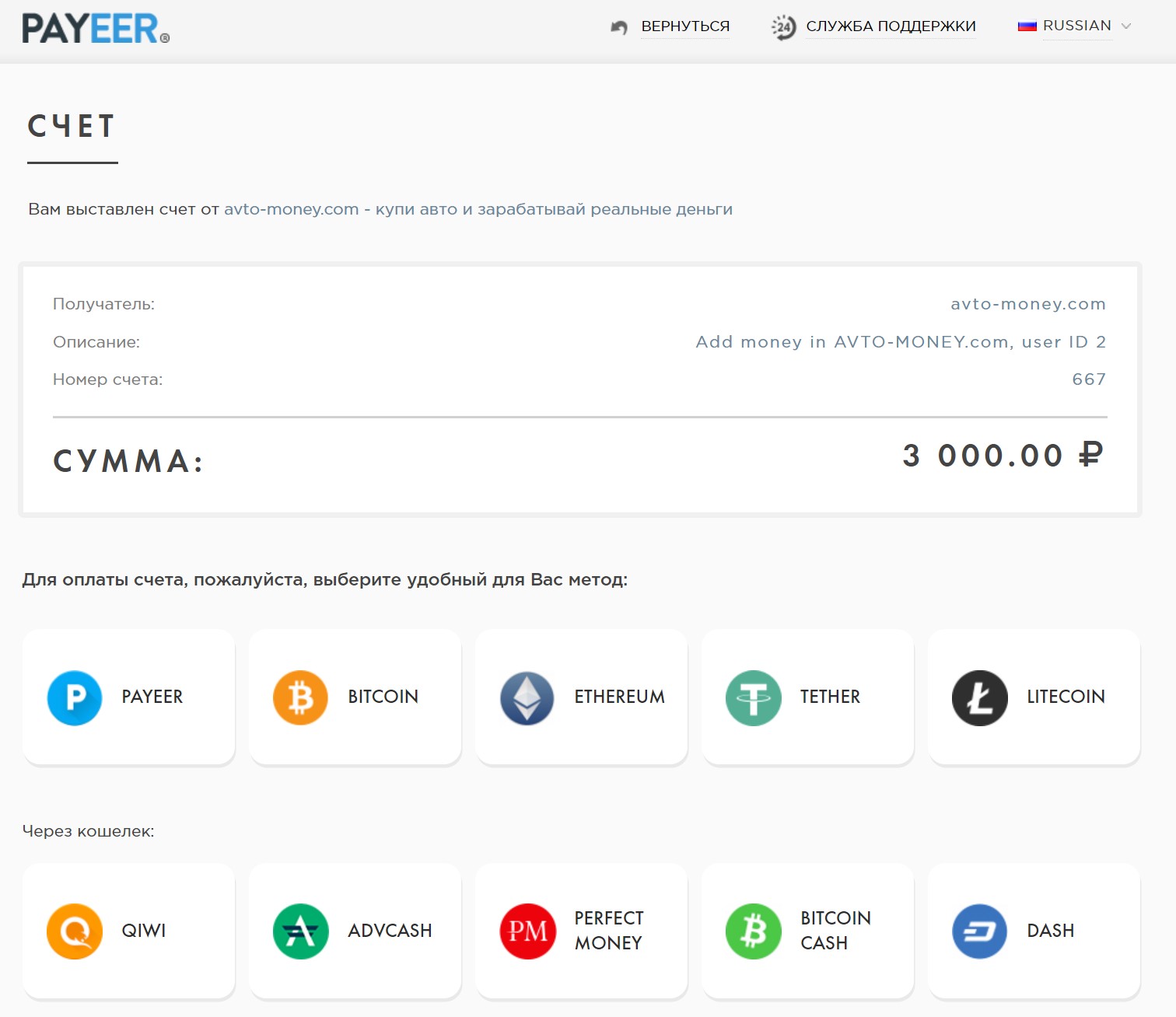The height and width of the screenshot is (1017, 1176).
Task: Click the green Tether icon
Action: (x=754, y=697)
